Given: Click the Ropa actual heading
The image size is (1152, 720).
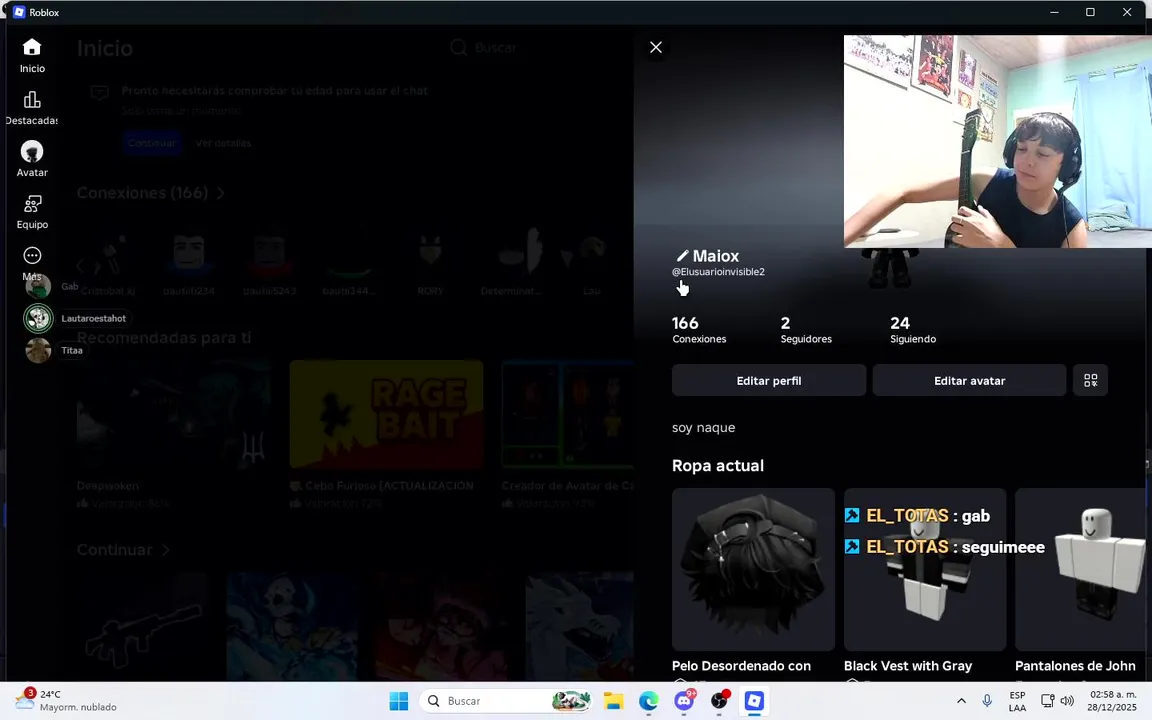Looking at the screenshot, I should point(718,466).
